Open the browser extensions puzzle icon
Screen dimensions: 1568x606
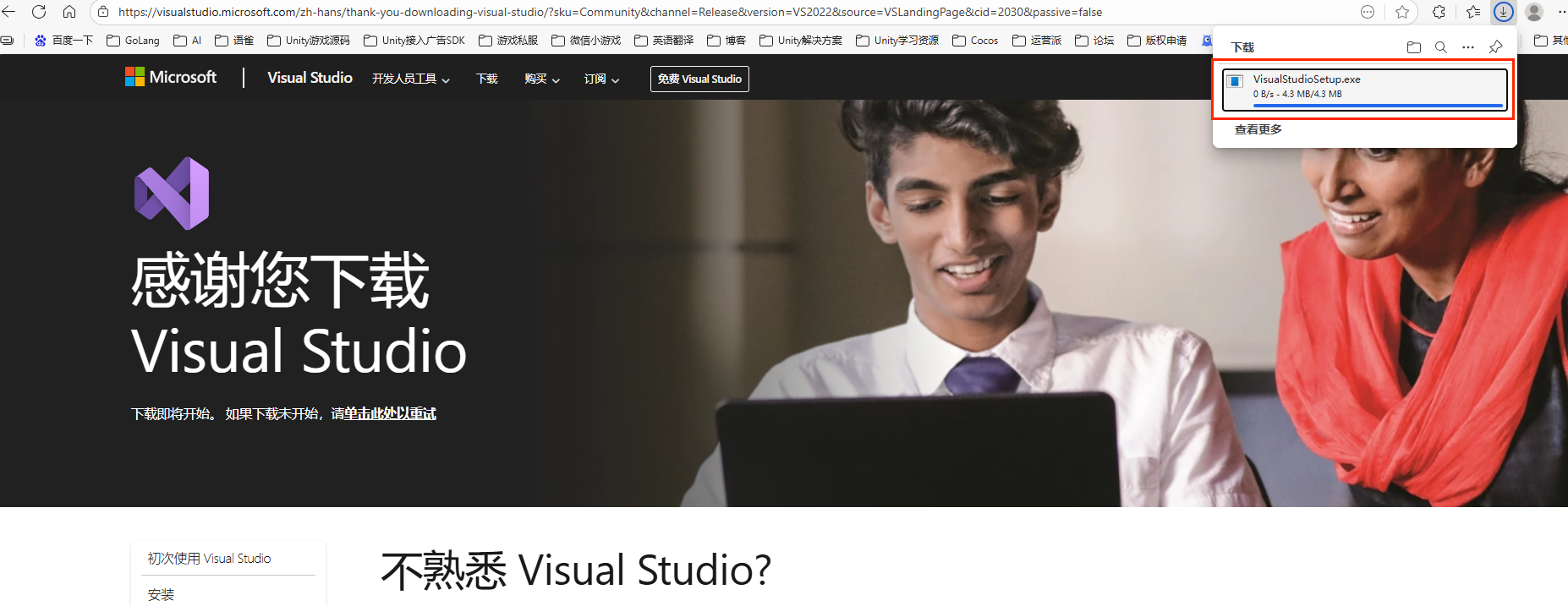coord(1439,12)
